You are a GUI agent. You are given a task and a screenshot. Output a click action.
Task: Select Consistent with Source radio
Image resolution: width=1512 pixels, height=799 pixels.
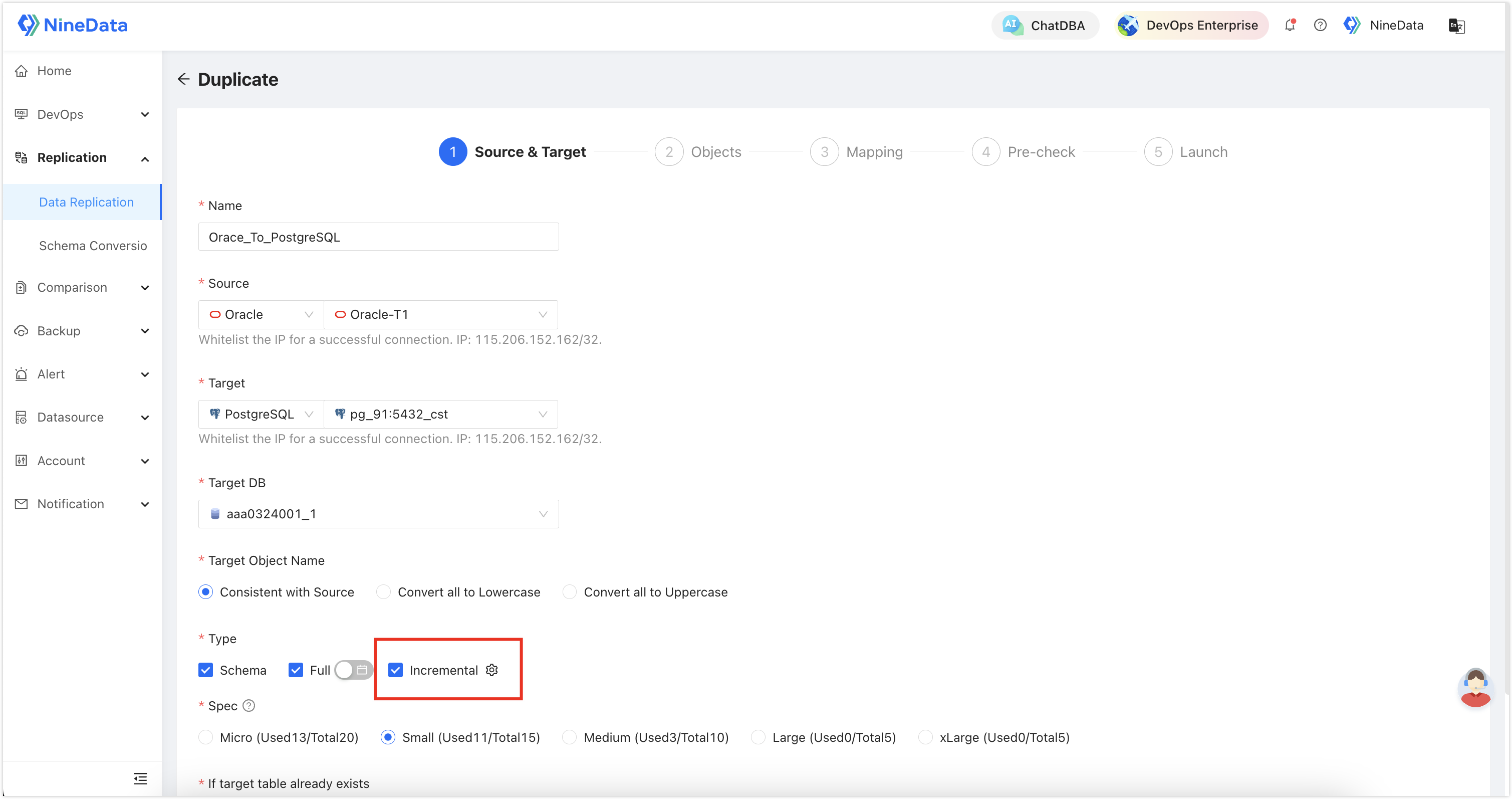pos(205,592)
